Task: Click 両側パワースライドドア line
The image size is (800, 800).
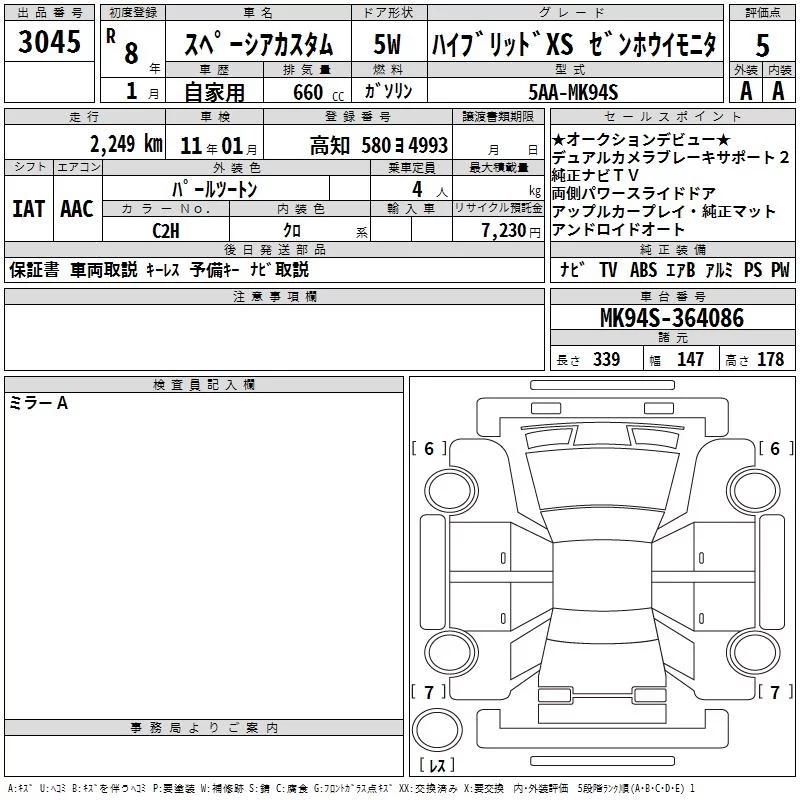Action: pyautogui.click(x=634, y=193)
